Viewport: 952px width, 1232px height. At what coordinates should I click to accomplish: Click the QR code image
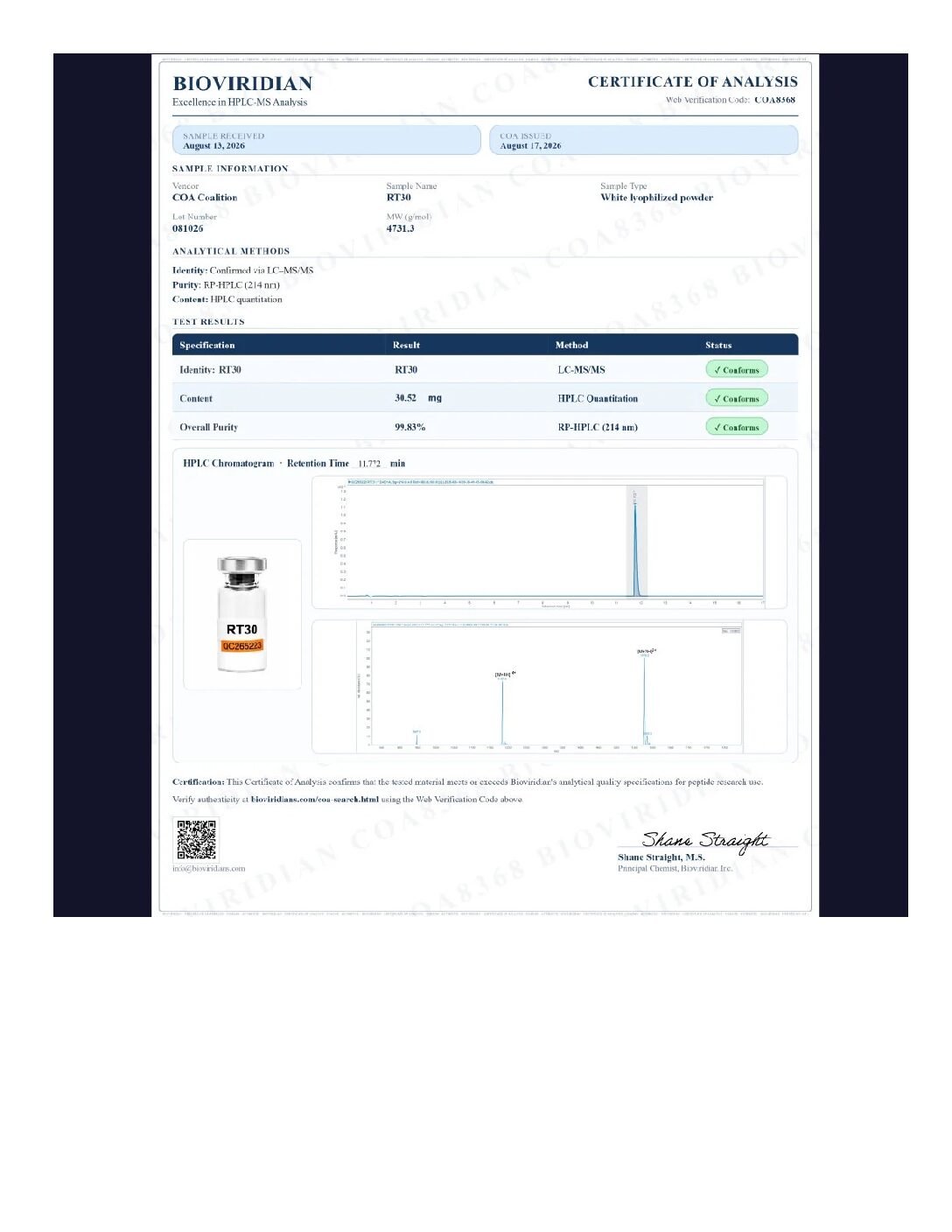[196, 840]
